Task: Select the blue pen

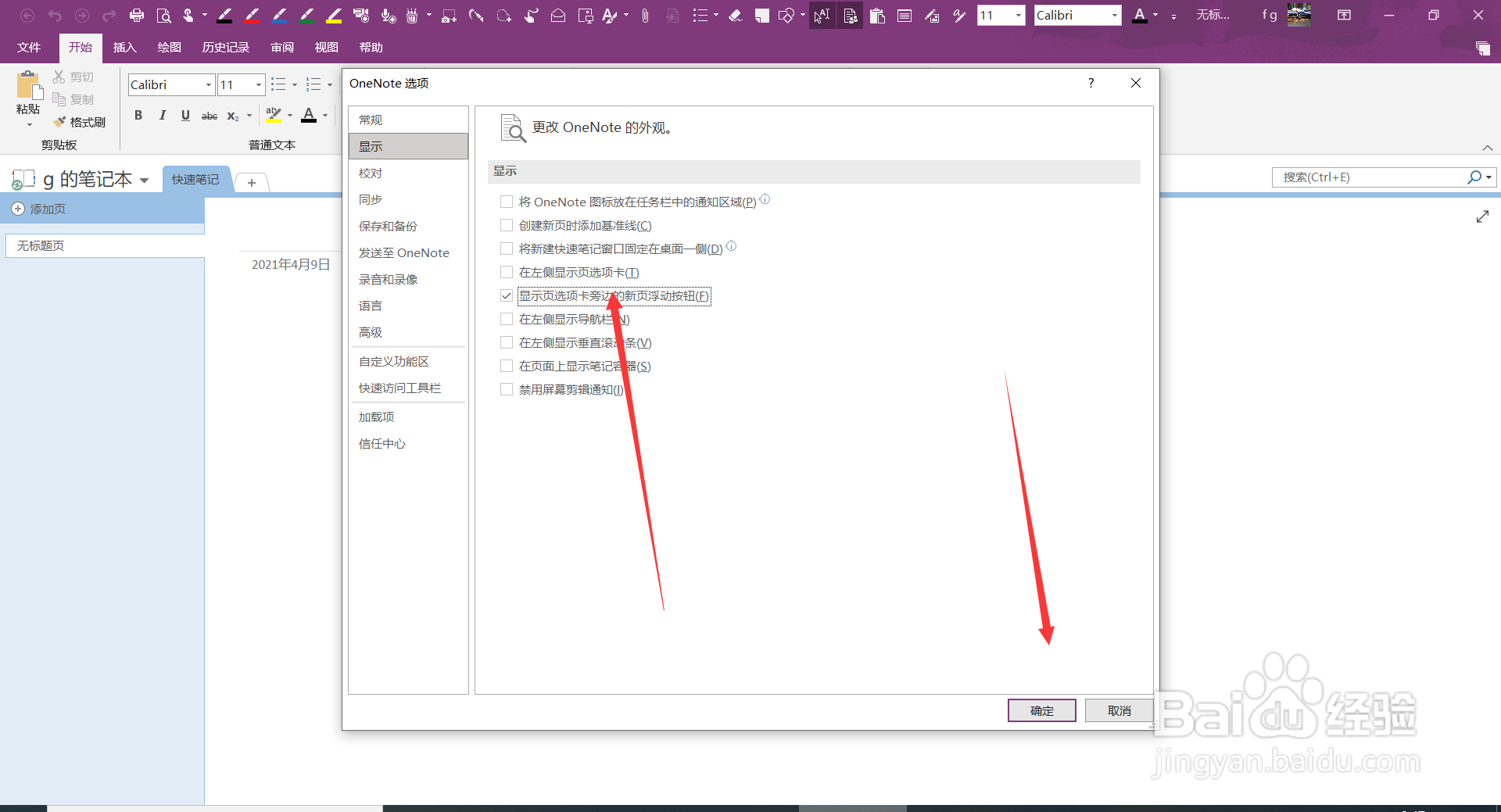Action: pyautogui.click(x=279, y=15)
